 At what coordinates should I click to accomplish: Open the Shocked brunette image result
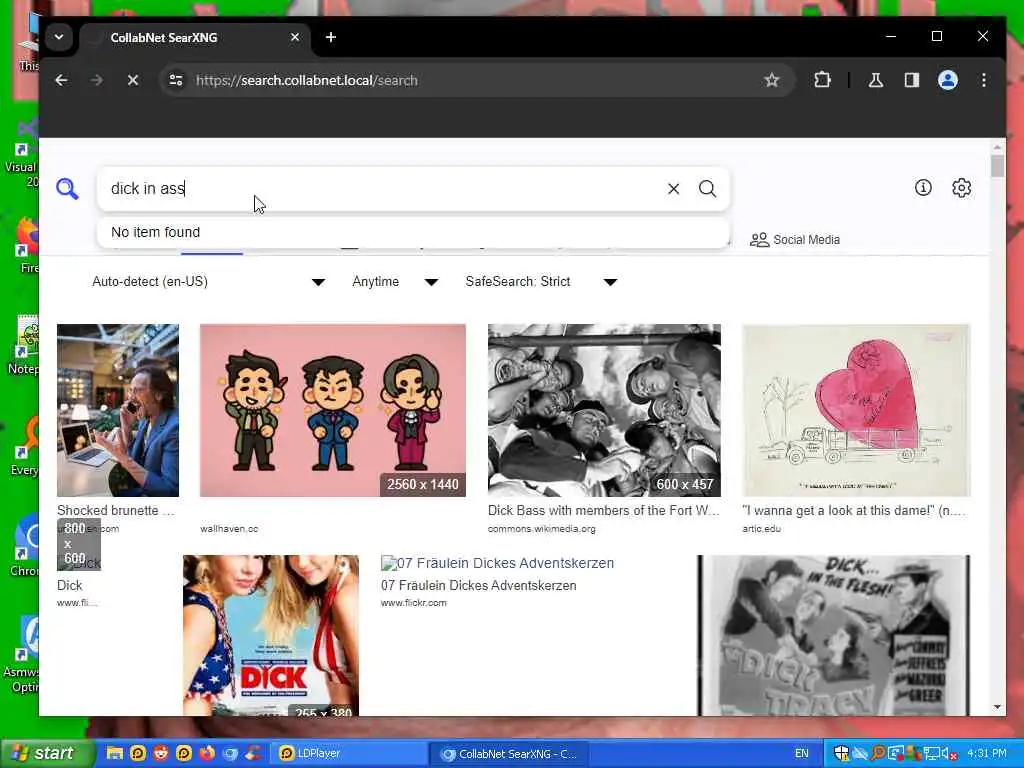click(118, 410)
